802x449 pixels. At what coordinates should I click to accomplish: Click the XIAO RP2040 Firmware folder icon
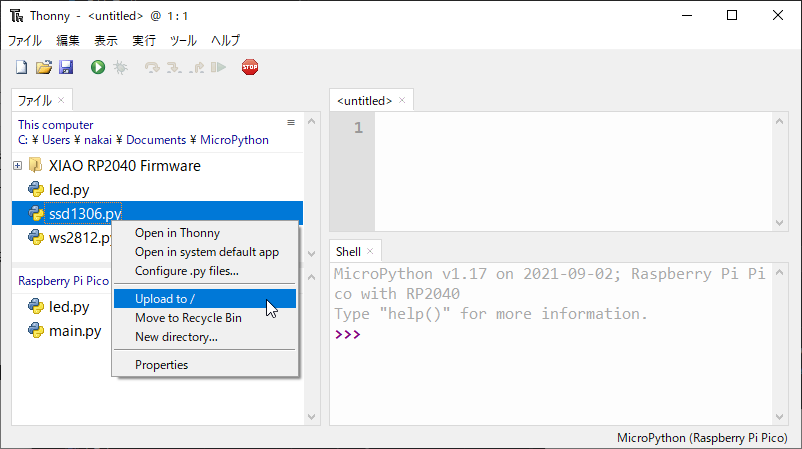(x=35, y=165)
